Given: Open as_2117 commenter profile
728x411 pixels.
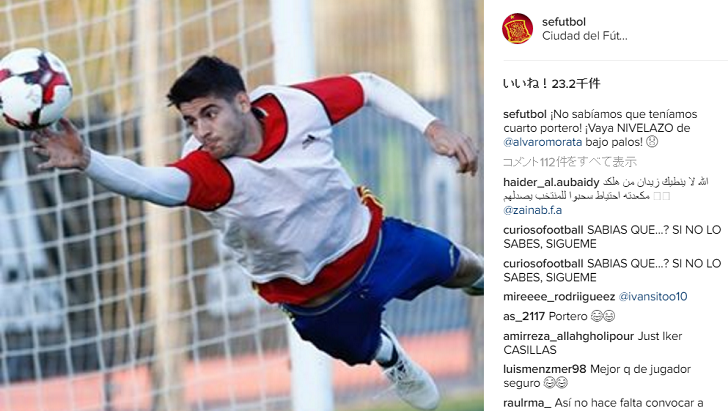Looking at the screenshot, I should pyautogui.click(x=524, y=316).
